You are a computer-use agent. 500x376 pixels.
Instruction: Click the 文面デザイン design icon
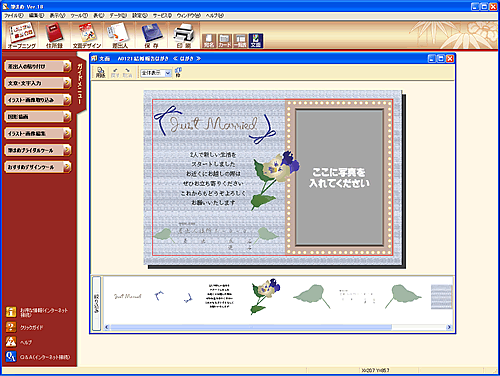pos(87,35)
